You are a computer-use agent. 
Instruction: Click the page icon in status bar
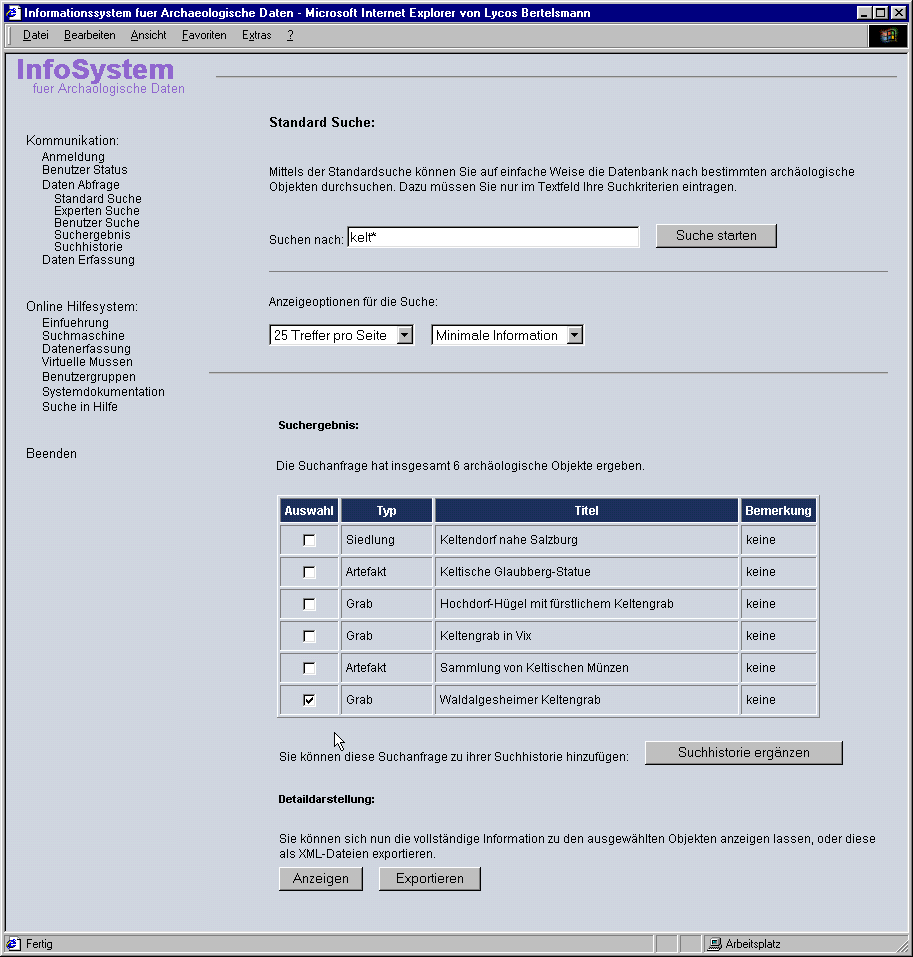[x=13, y=944]
